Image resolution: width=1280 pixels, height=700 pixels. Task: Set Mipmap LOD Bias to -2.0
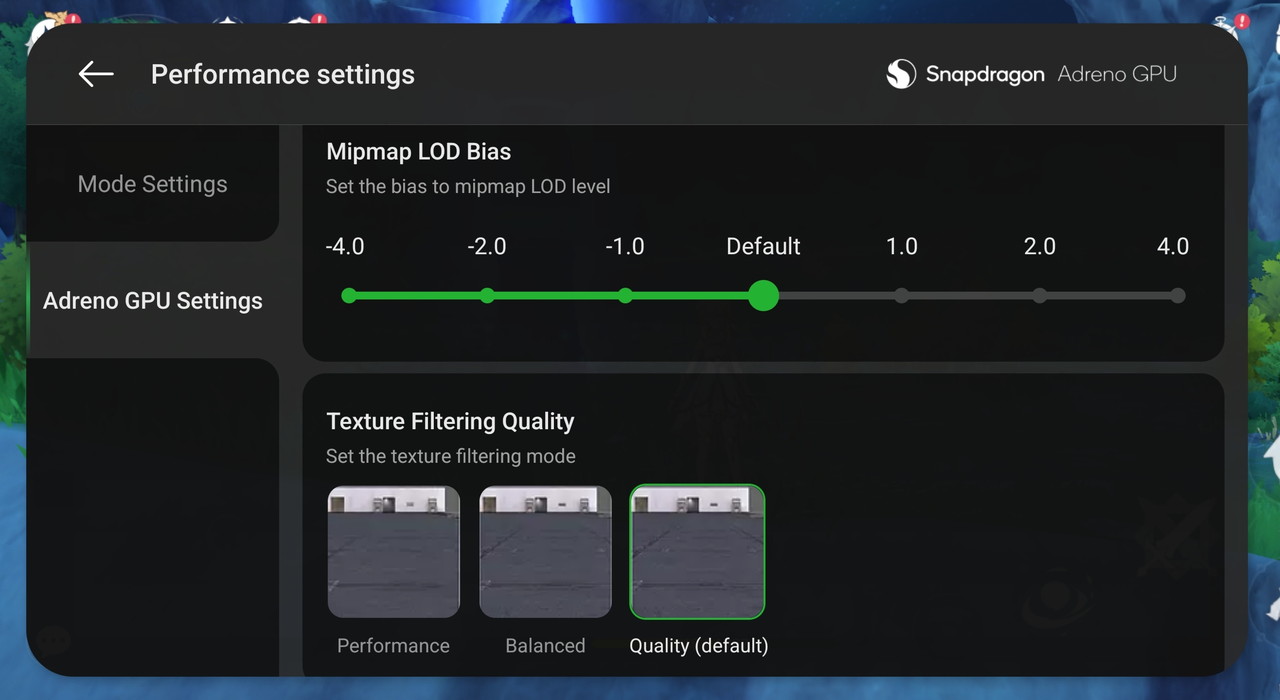point(487,296)
